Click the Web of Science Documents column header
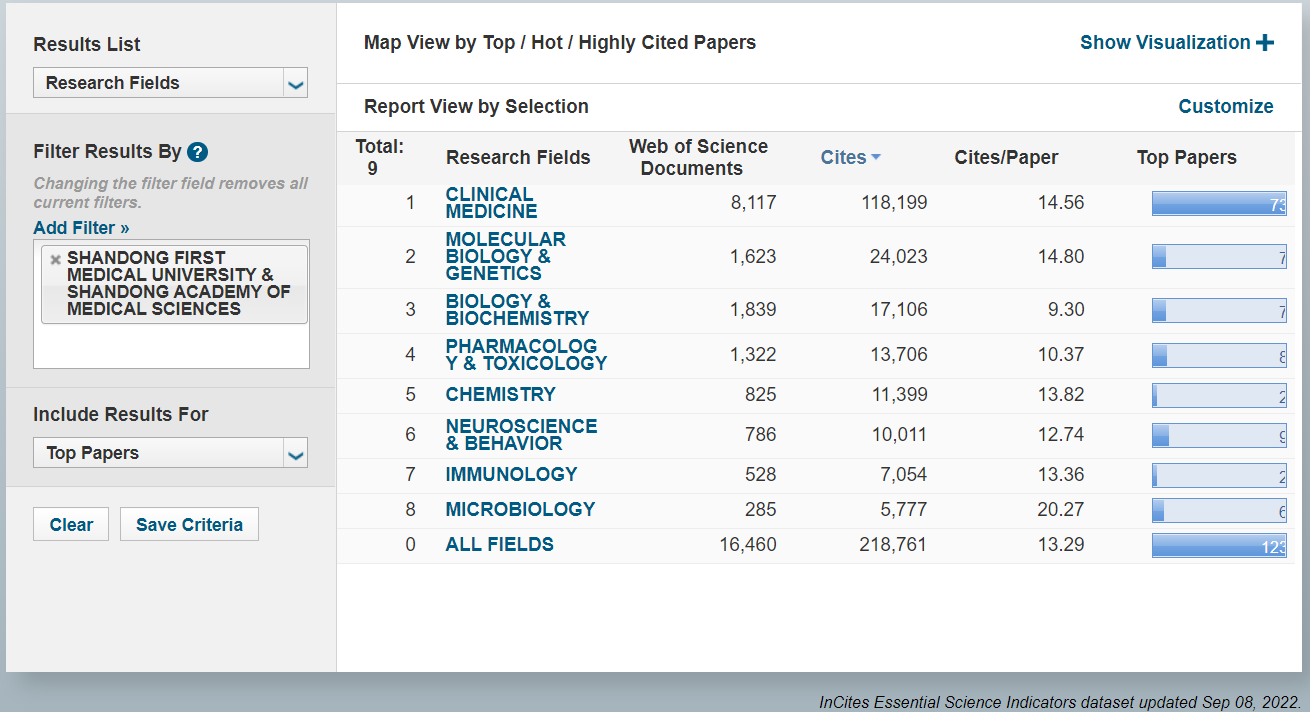 (698, 157)
